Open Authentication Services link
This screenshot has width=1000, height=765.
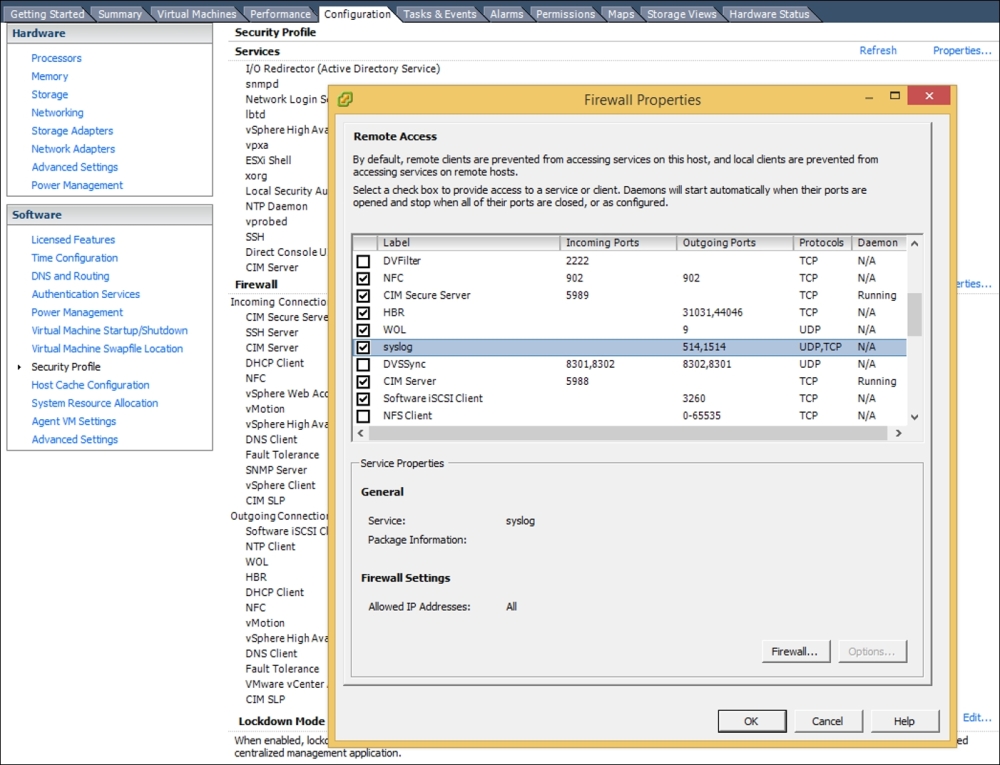pos(85,295)
